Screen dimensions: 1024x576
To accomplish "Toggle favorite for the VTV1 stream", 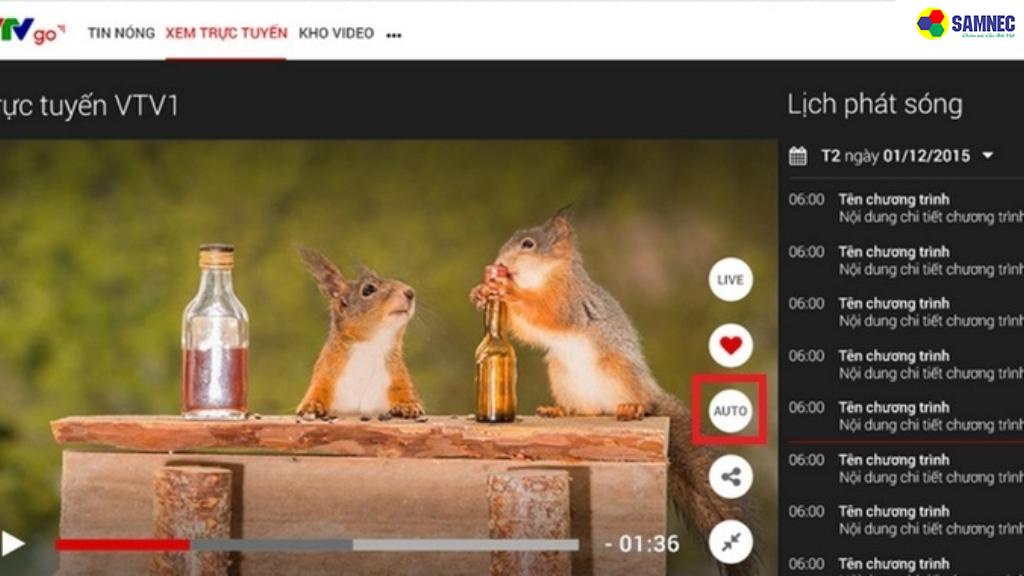I will pyautogui.click(x=729, y=344).
